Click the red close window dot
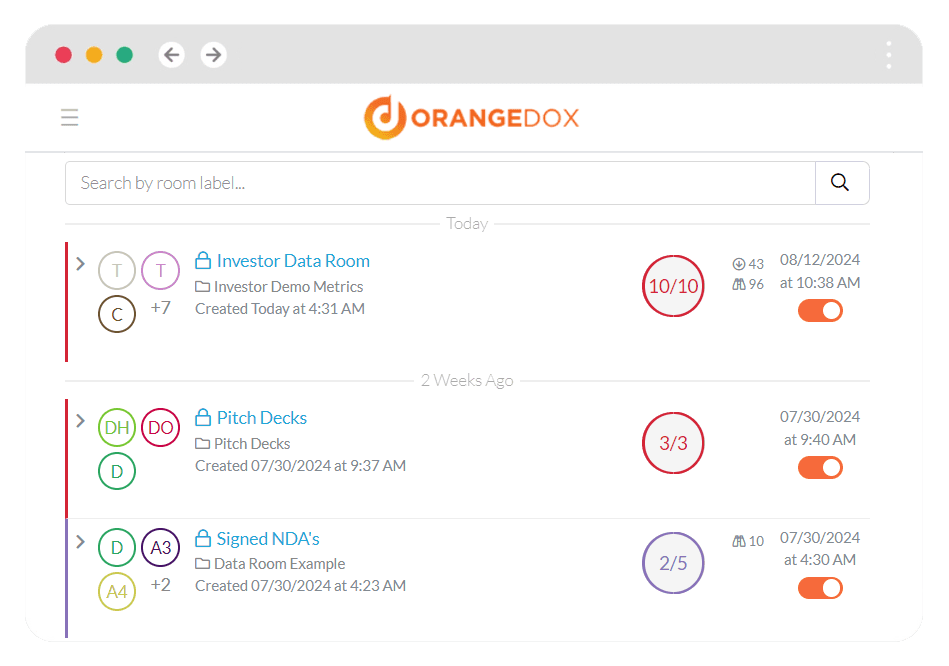The height and width of the screenshot is (666, 949). pyautogui.click(x=64, y=55)
